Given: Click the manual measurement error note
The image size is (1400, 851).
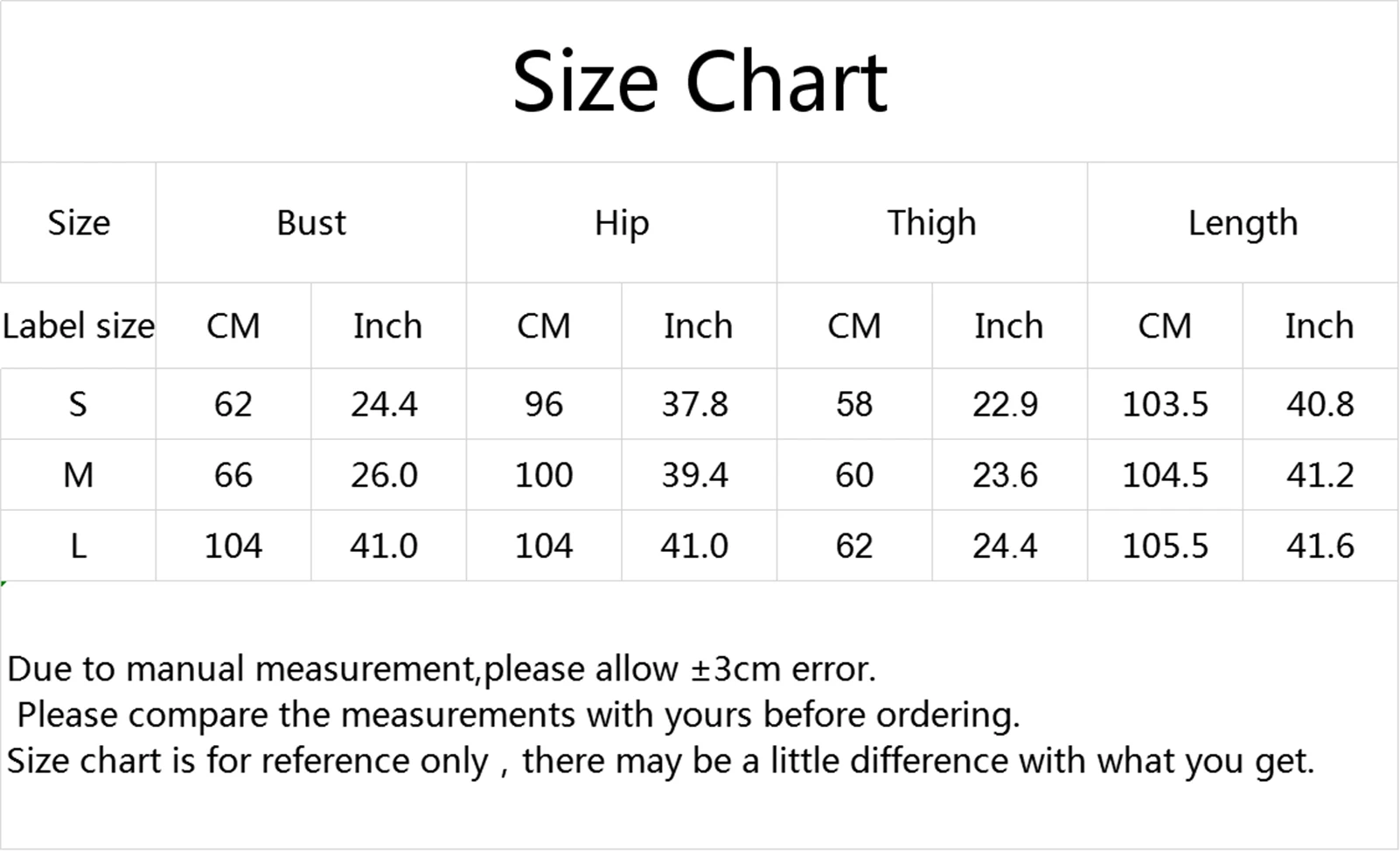Looking at the screenshot, I should [x=441, y=669].
